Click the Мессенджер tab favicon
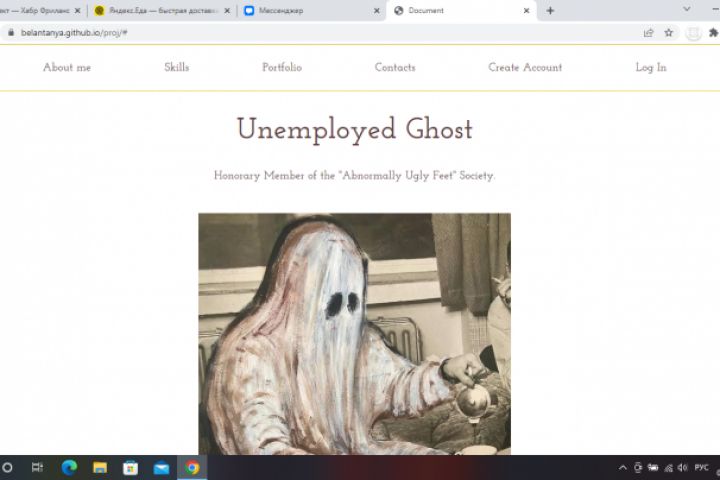The width and height of the screenshot is (720, 480). [x=249, y=11]
